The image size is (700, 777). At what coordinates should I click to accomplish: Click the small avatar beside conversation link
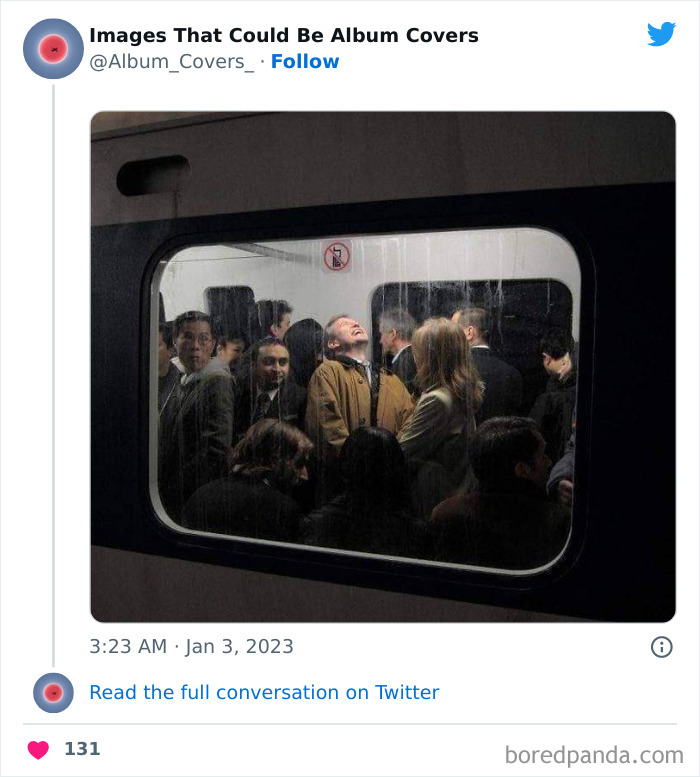pyautogui.click(x=53, y=692)
